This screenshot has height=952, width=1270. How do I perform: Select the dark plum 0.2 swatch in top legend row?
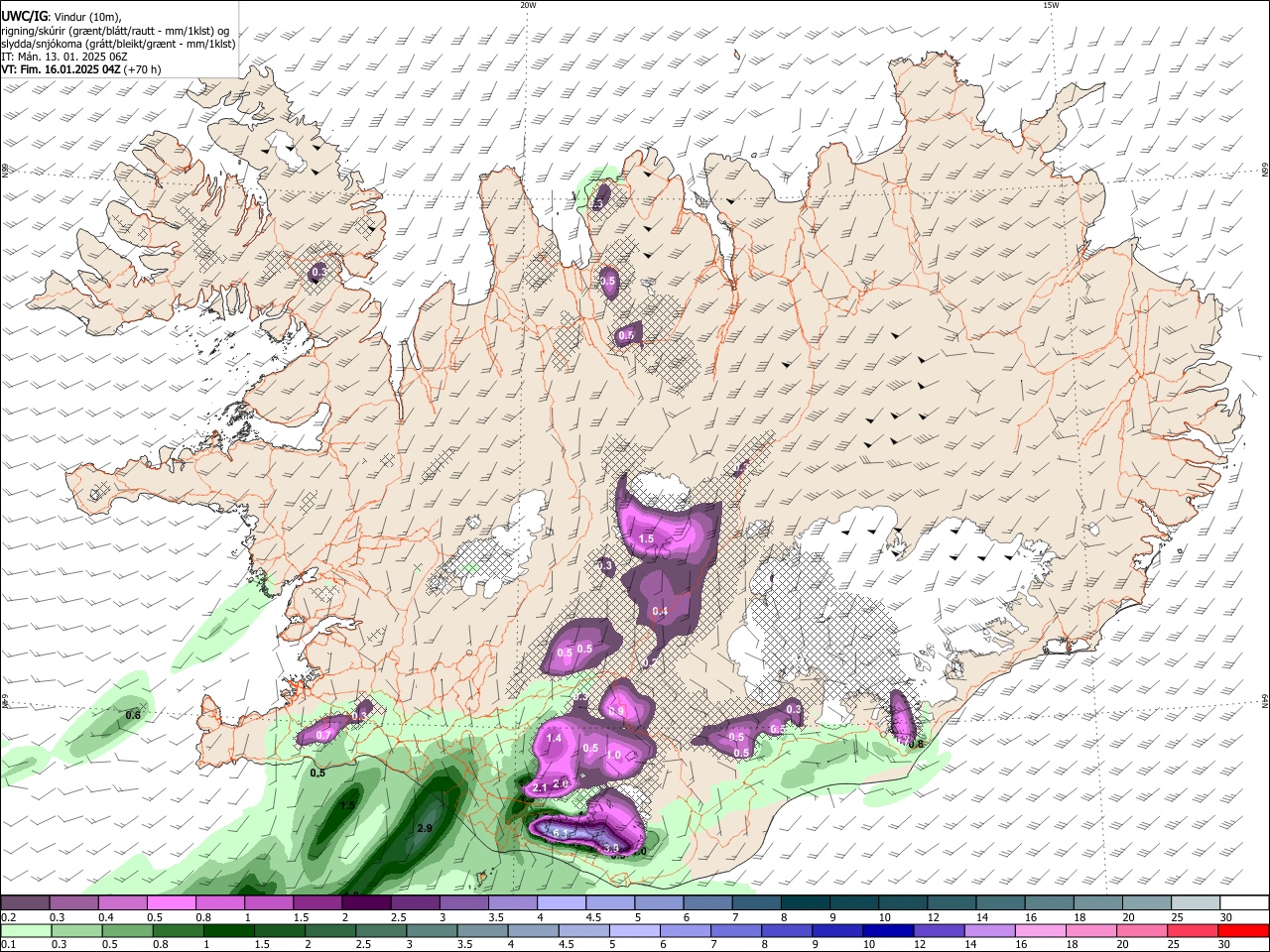25,903
